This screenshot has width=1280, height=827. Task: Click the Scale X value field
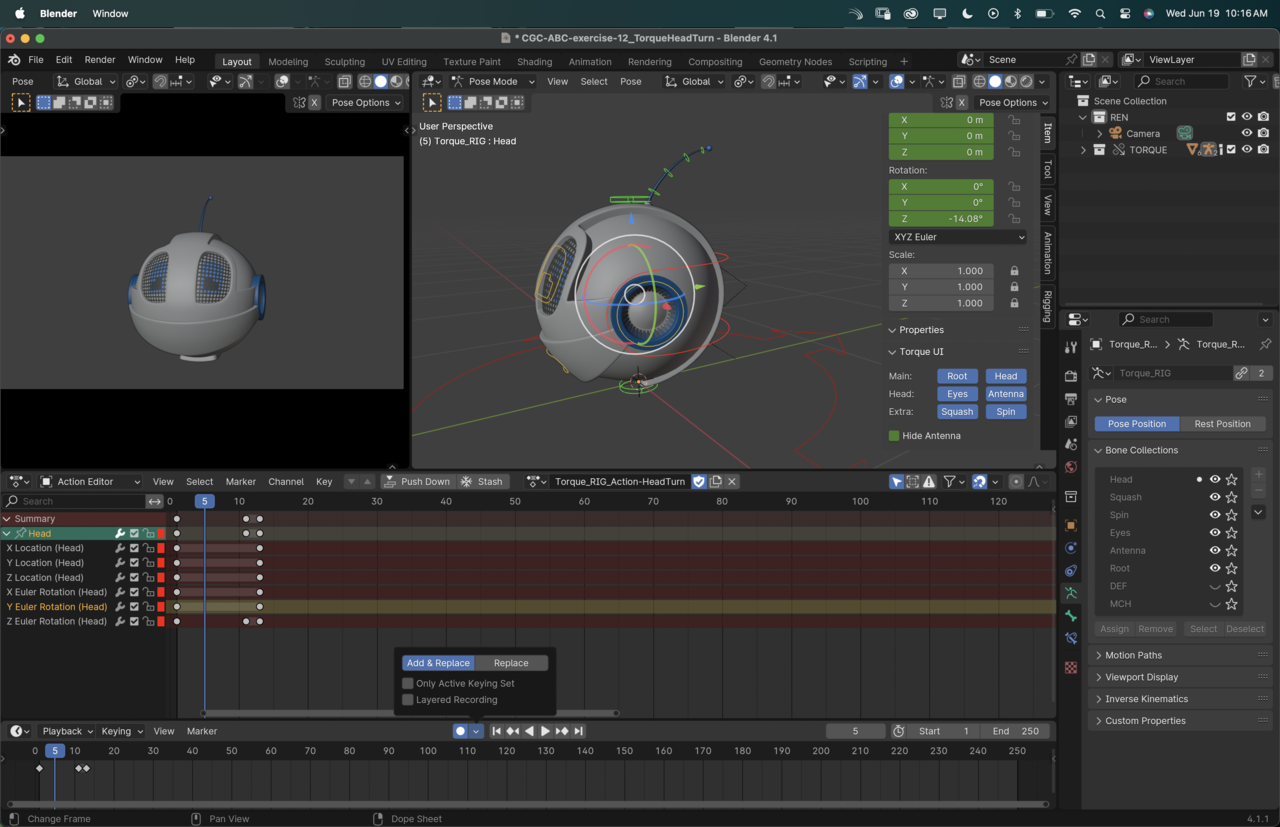point(941,271)
